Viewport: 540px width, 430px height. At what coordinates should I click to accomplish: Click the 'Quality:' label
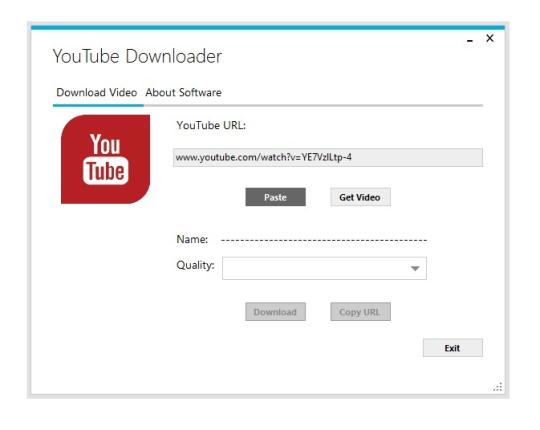tap(195, 265)
